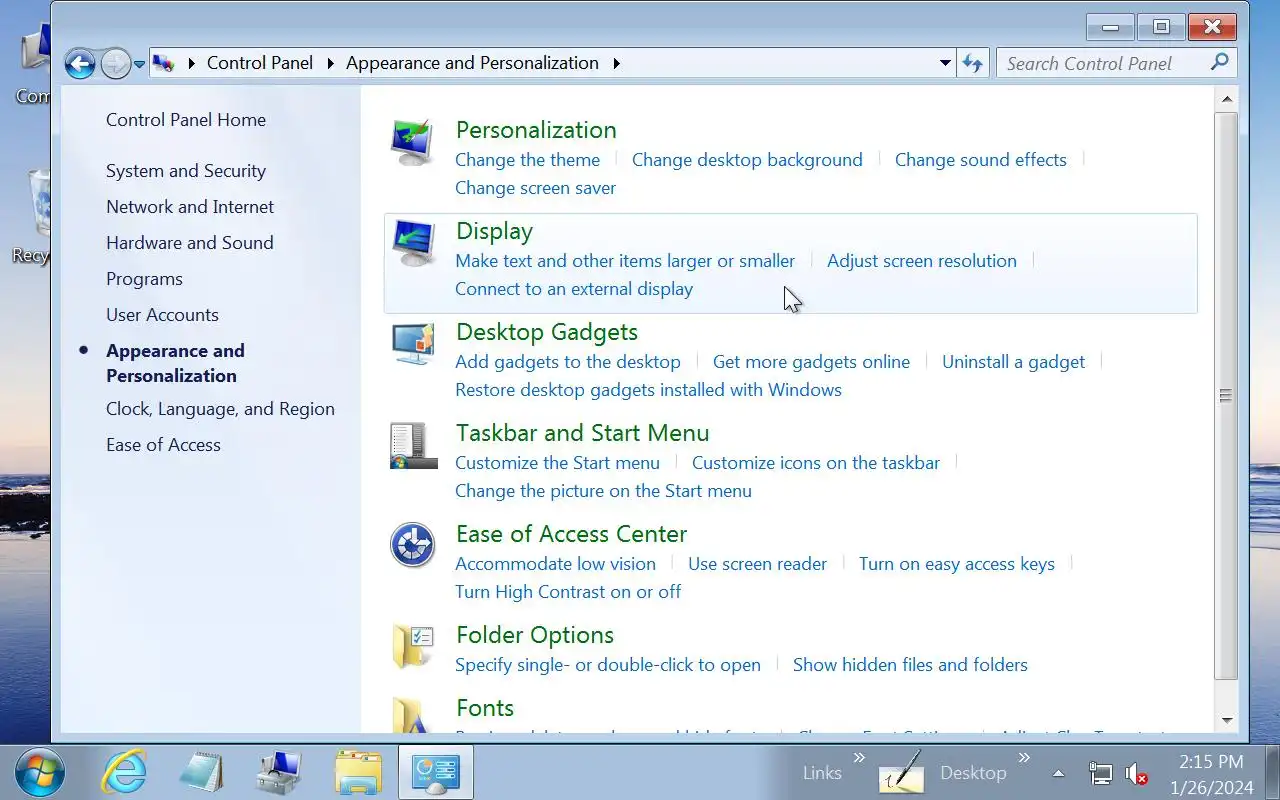Click Change desktop background link

[747, 160]
